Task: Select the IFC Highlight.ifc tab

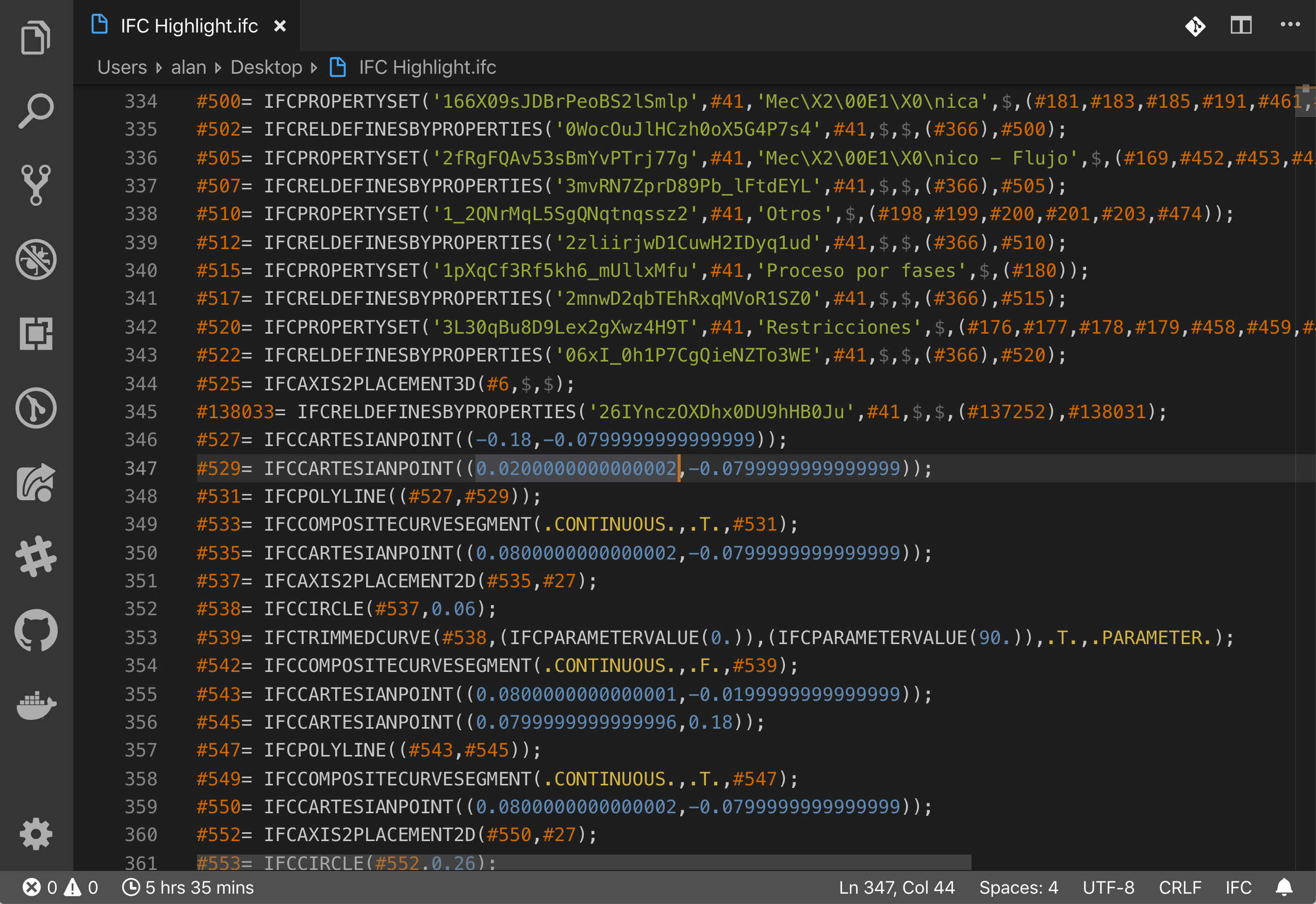Action: (x=189, y=26)
